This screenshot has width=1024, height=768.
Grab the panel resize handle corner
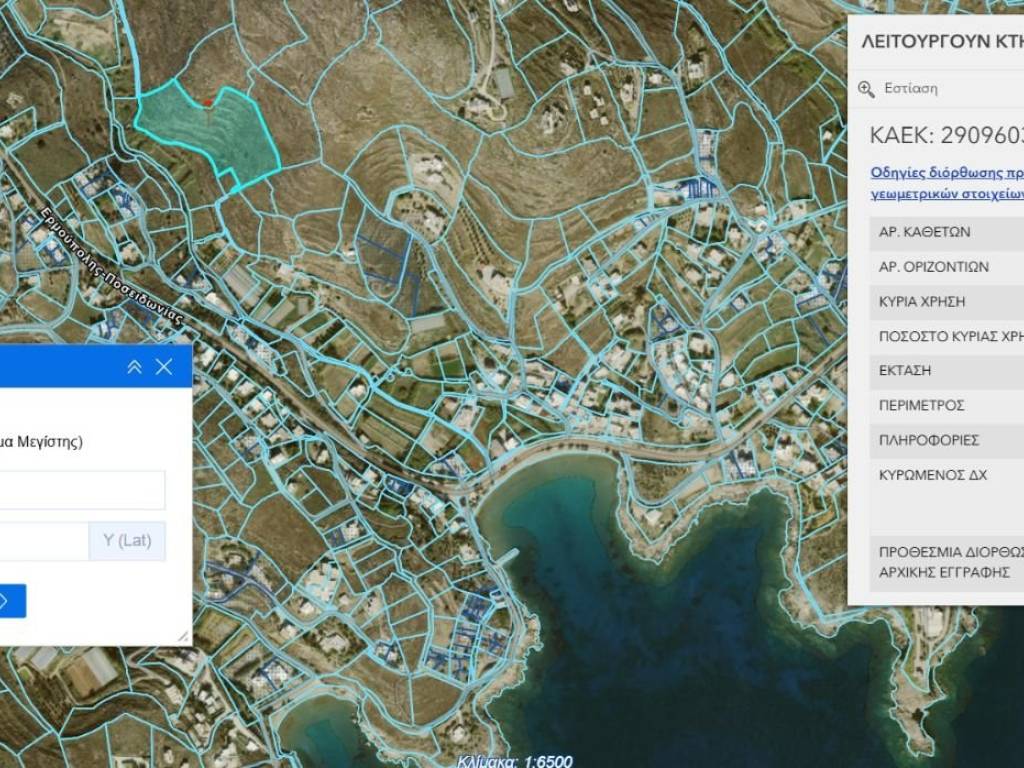[184, 636]
